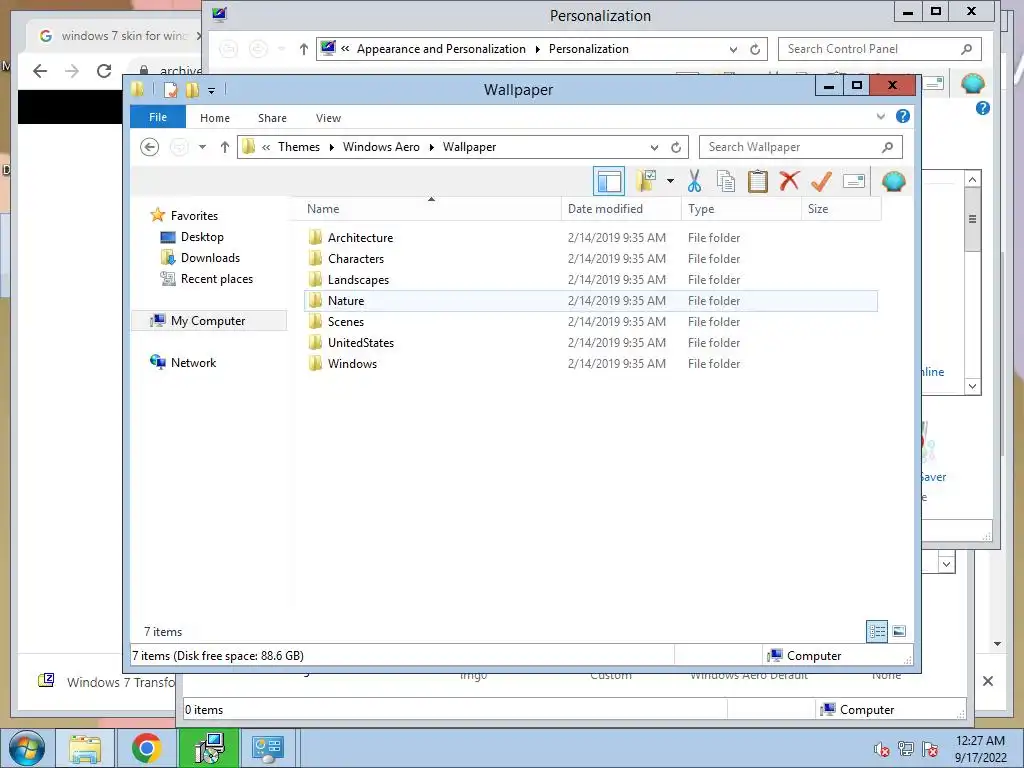
Task: Click the volume muted tray icon
Action: point(882,749)
